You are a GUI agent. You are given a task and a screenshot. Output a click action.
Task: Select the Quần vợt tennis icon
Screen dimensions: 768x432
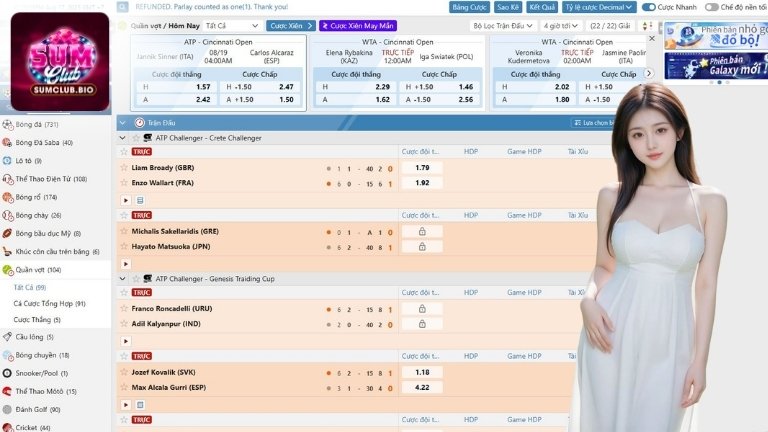(7, 270)
